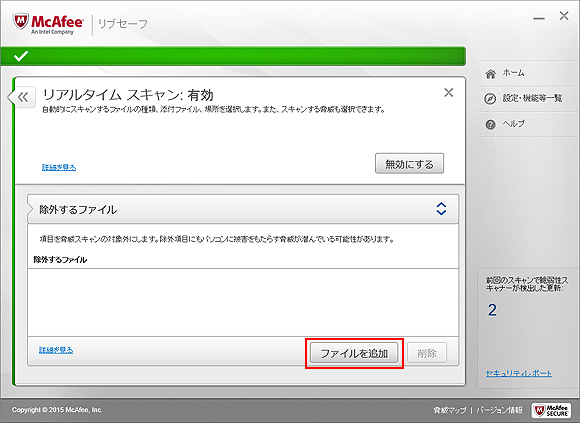Click the greyed-out 削除 button
Screen dimensions: 580x423
coord(427,353)
